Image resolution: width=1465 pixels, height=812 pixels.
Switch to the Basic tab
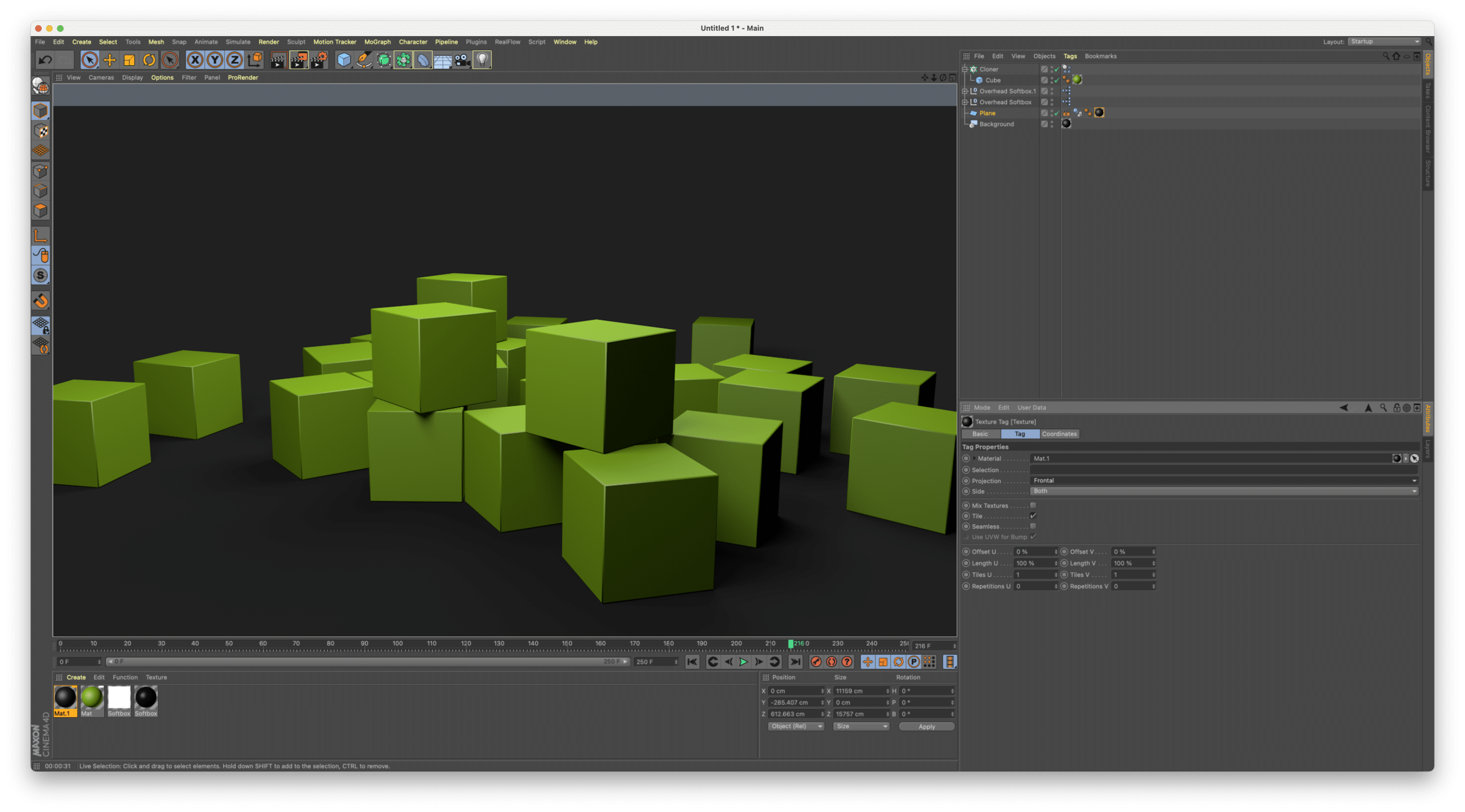pos(980,434)
